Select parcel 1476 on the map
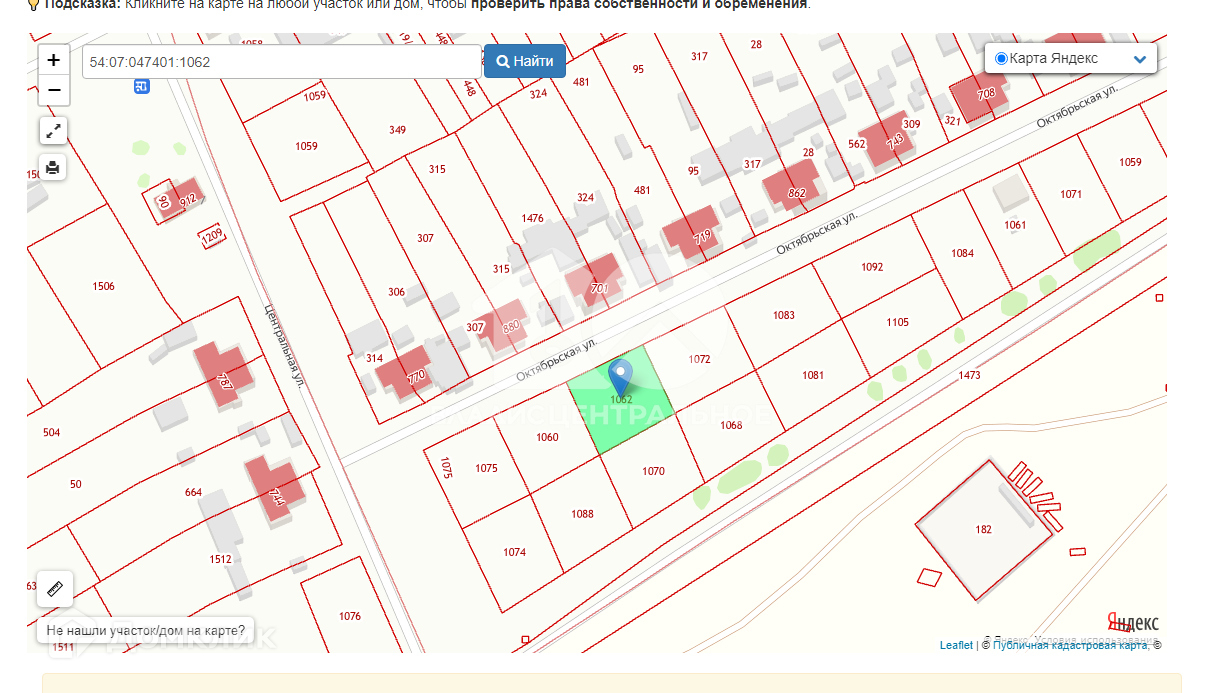The height and width of the screenshot is (693, 1217). [532, 218]
